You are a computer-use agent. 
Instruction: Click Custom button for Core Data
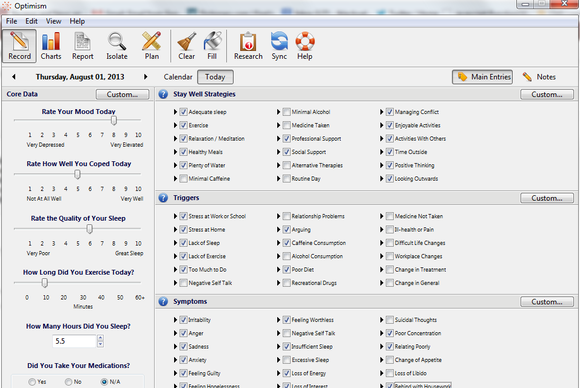pyautogui.click(x=122, y=94)
